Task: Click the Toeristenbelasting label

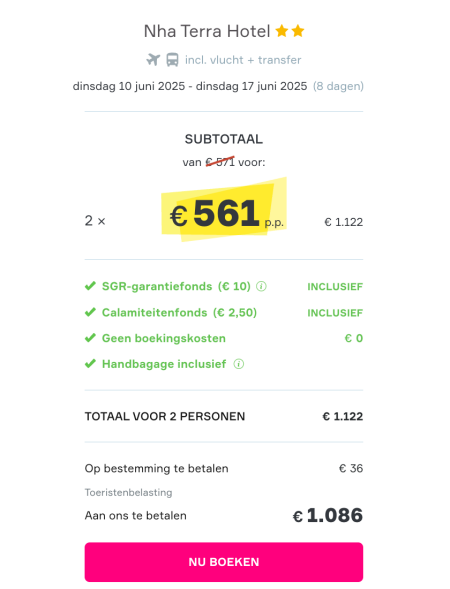Action: (x=128, y=492)
